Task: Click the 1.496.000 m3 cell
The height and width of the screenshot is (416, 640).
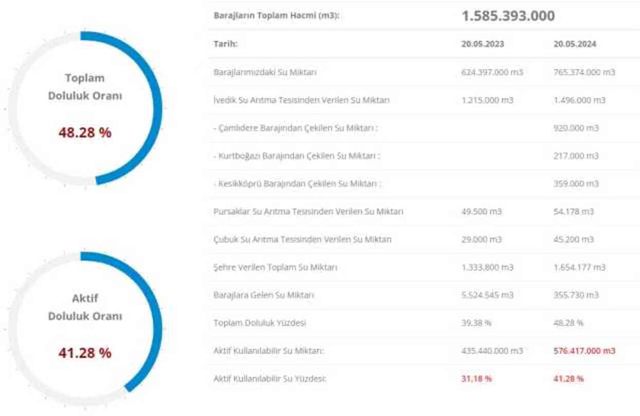Action: click(x=579, y=100)
